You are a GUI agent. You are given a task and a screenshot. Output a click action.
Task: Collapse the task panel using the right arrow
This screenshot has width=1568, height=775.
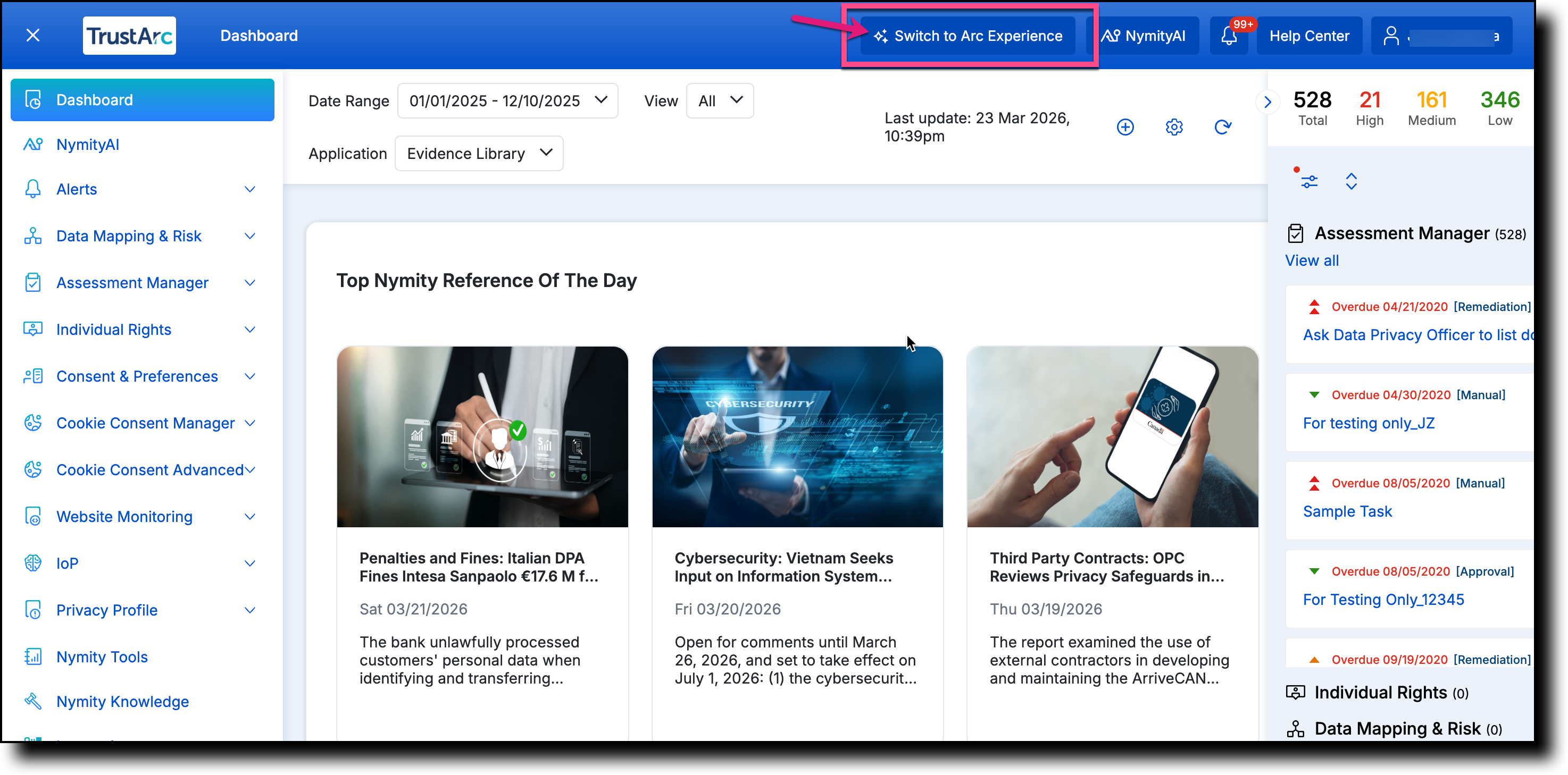[1268, 102]
